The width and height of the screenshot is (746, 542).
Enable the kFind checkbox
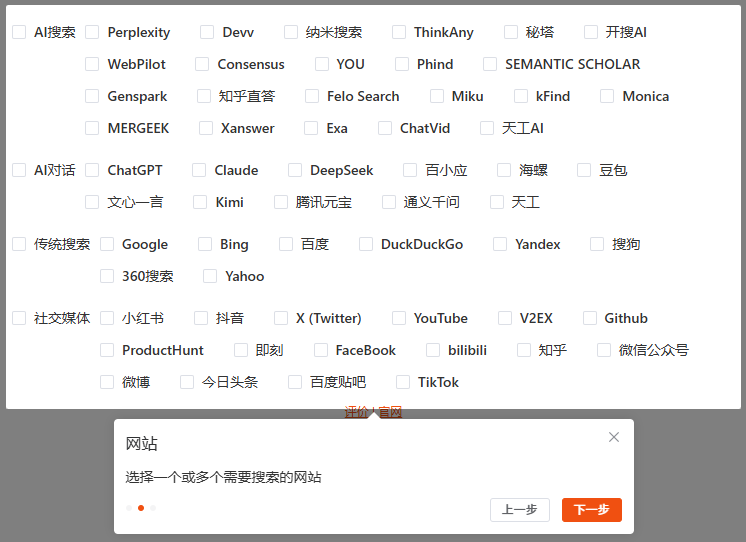click(521, 96)
